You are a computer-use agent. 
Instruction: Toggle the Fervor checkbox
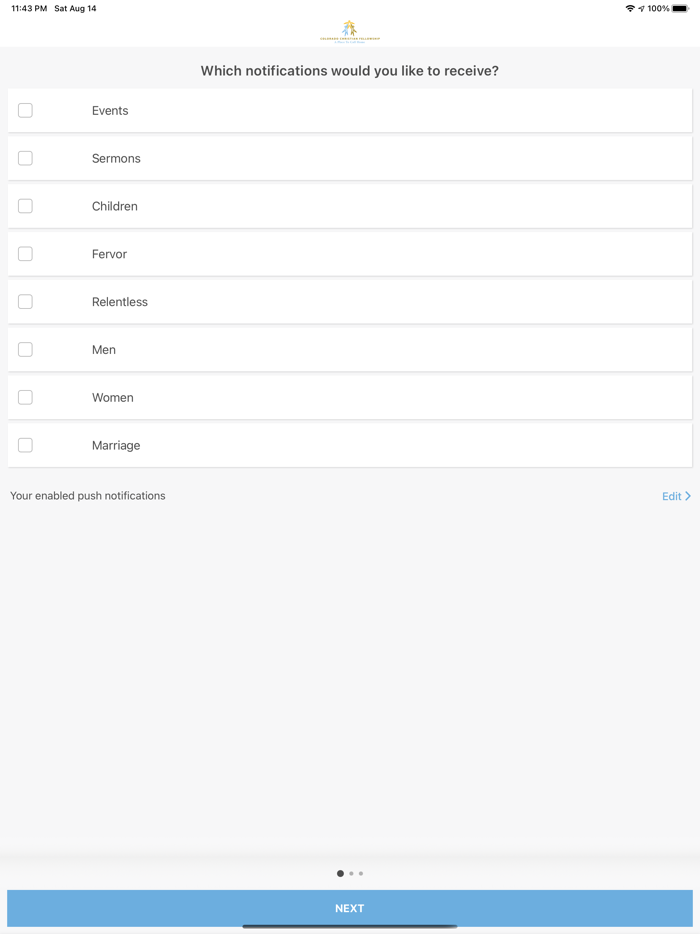(x=25, y=254)
